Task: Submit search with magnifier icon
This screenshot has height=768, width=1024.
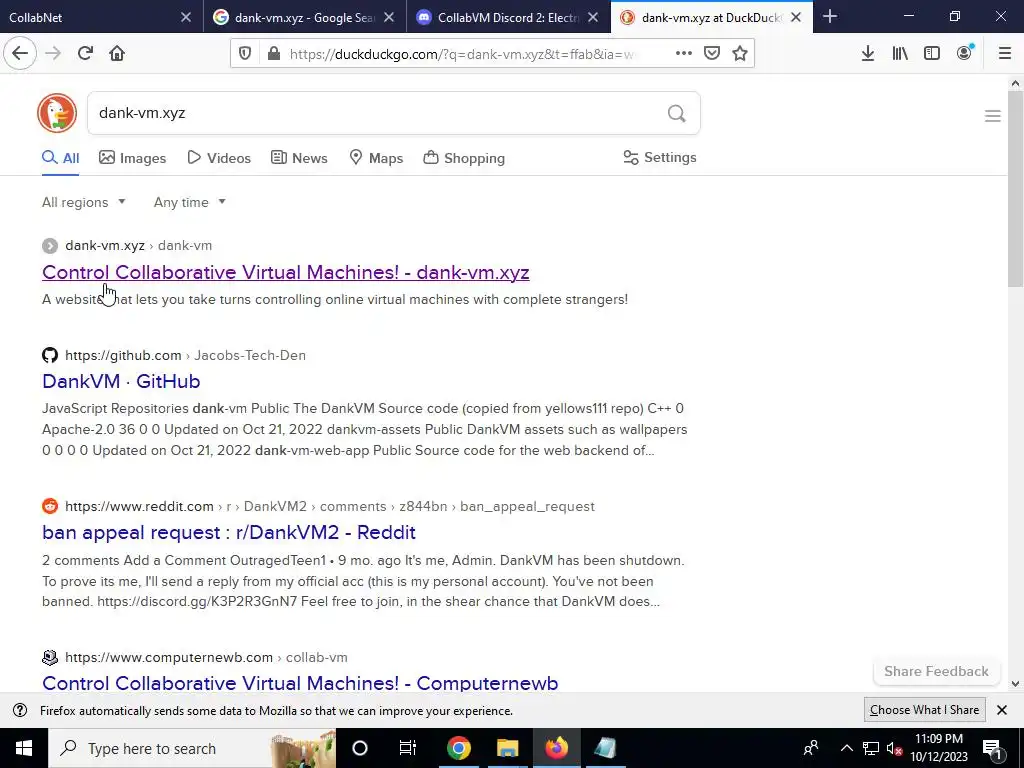Action: tap(677, 114)
